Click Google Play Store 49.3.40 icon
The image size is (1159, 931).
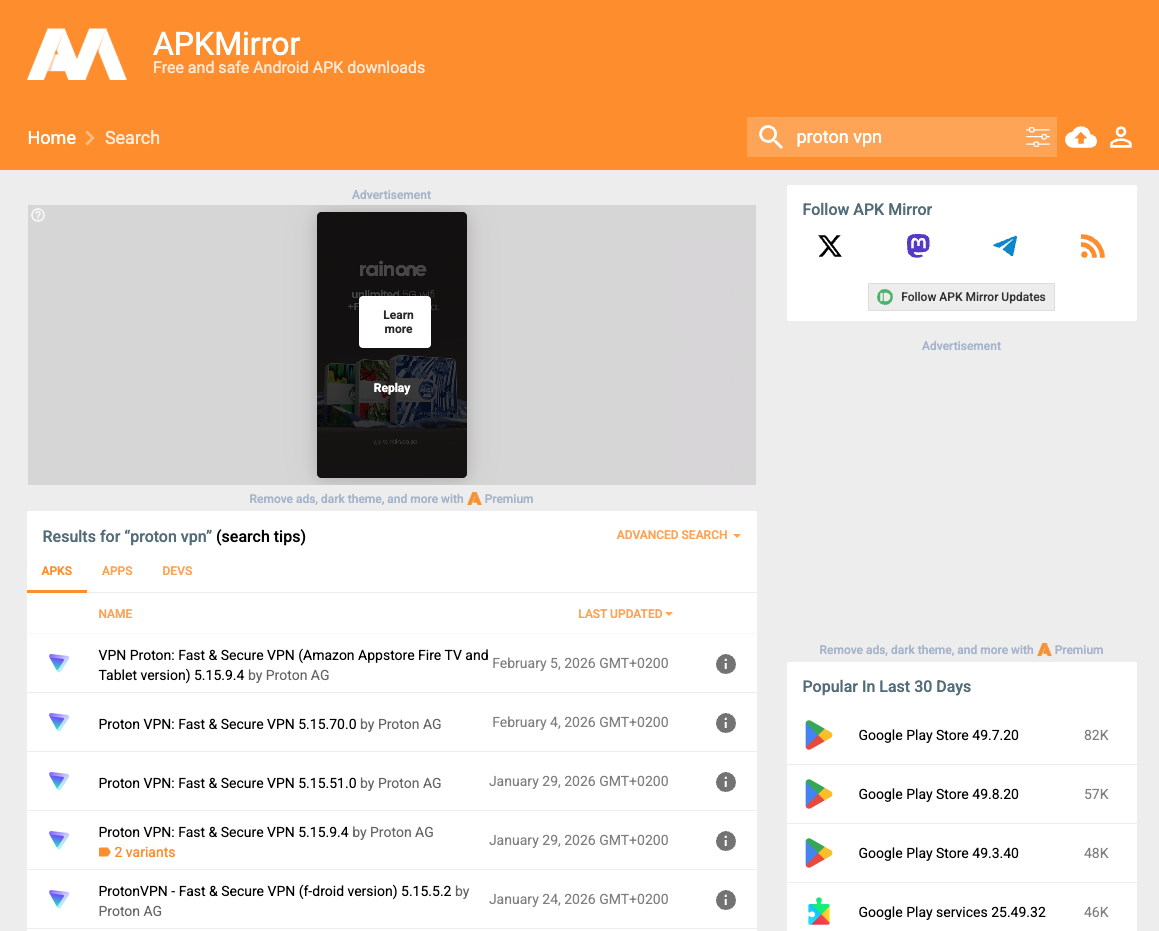click(818, 853)
